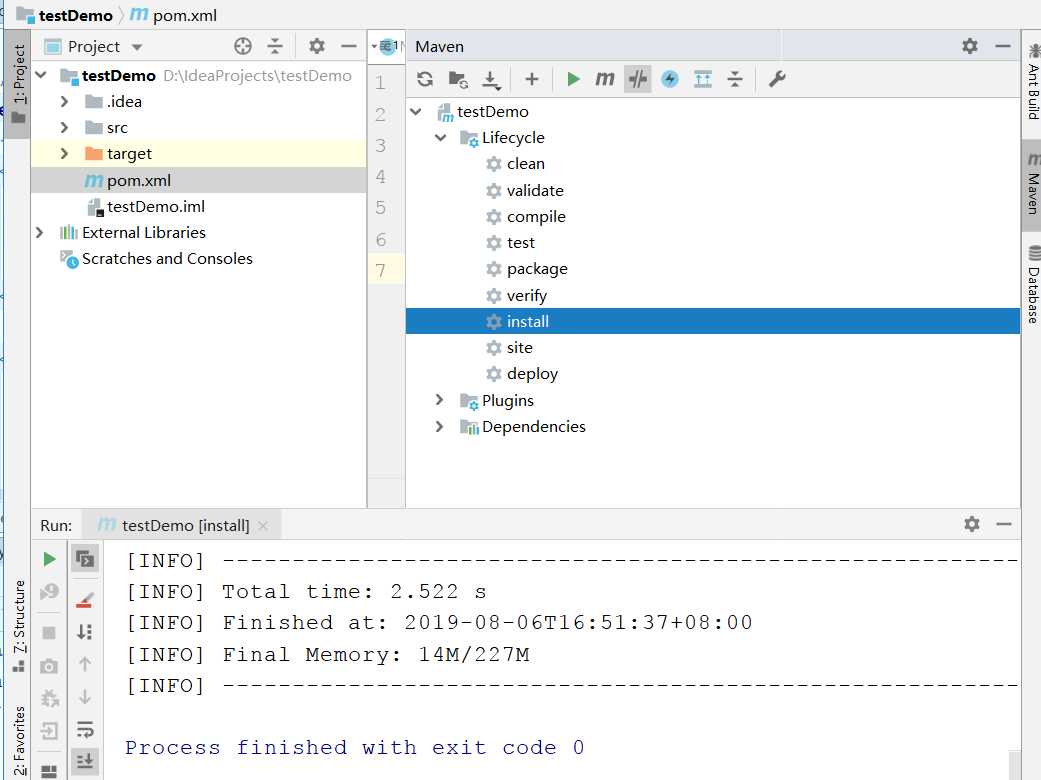This screenshot has width=1041, height=780.
Task: Select the site lifecycle goal
Action: [509, 348]
